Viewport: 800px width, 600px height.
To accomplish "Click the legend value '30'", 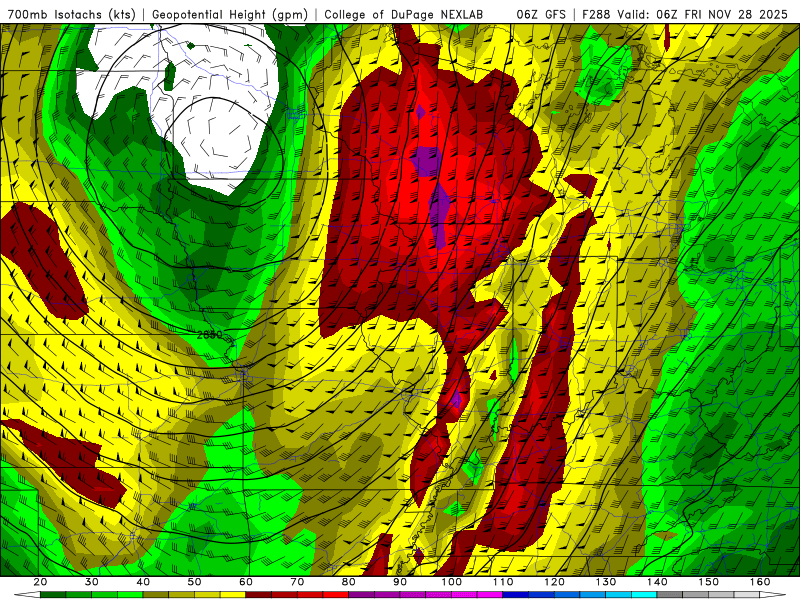I will [92, 582].
